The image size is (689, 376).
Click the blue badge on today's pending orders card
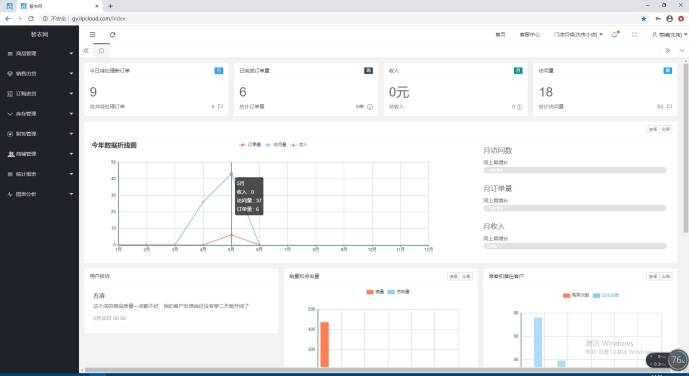coord(218,70)
